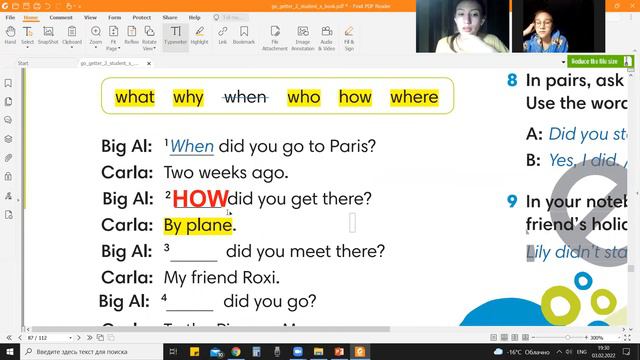Viewport: 640px width, 360px height.
Task: Switch to the Start document tab
Action: pos(23,63)
